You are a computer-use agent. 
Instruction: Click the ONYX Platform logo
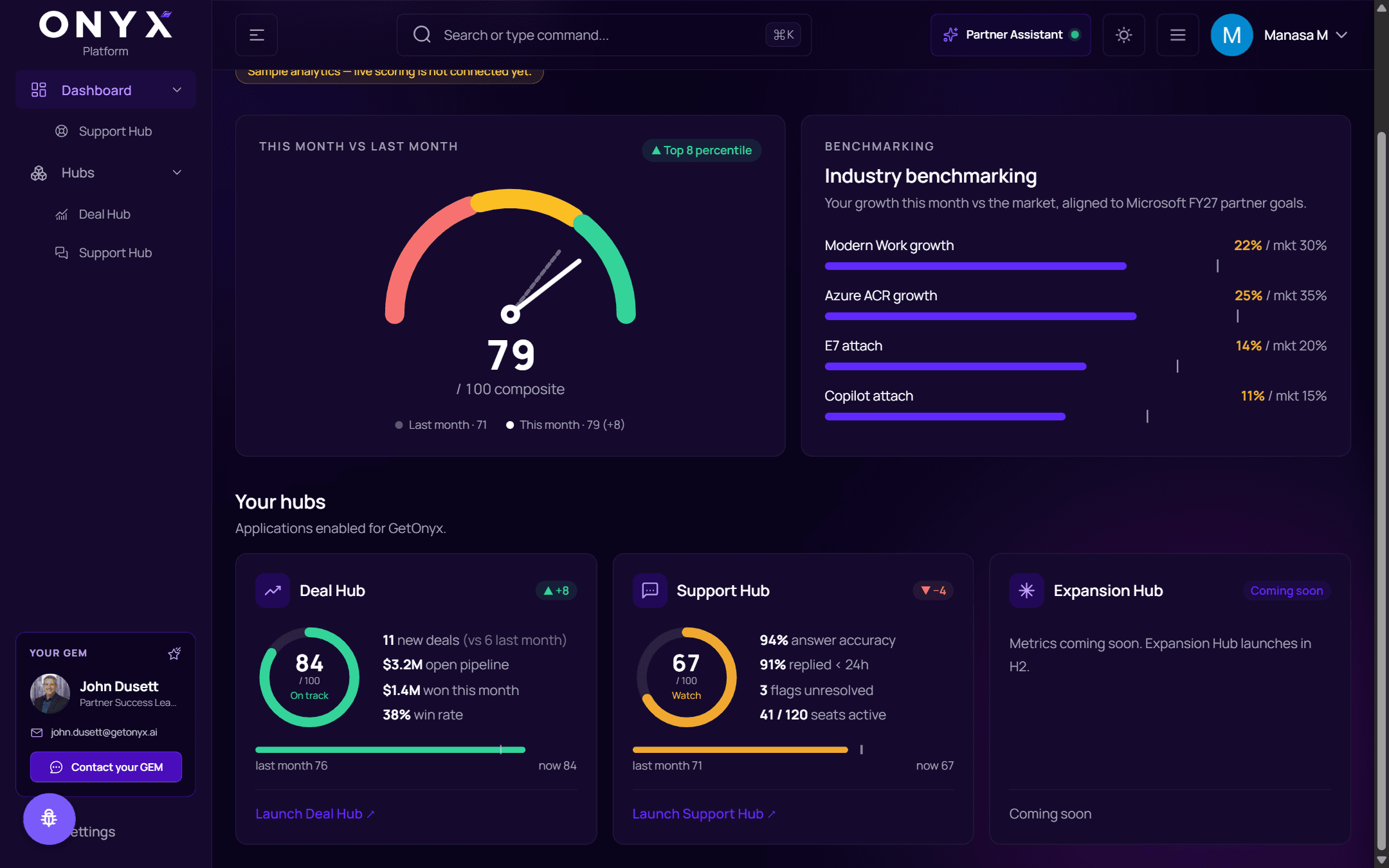[105, 33]
